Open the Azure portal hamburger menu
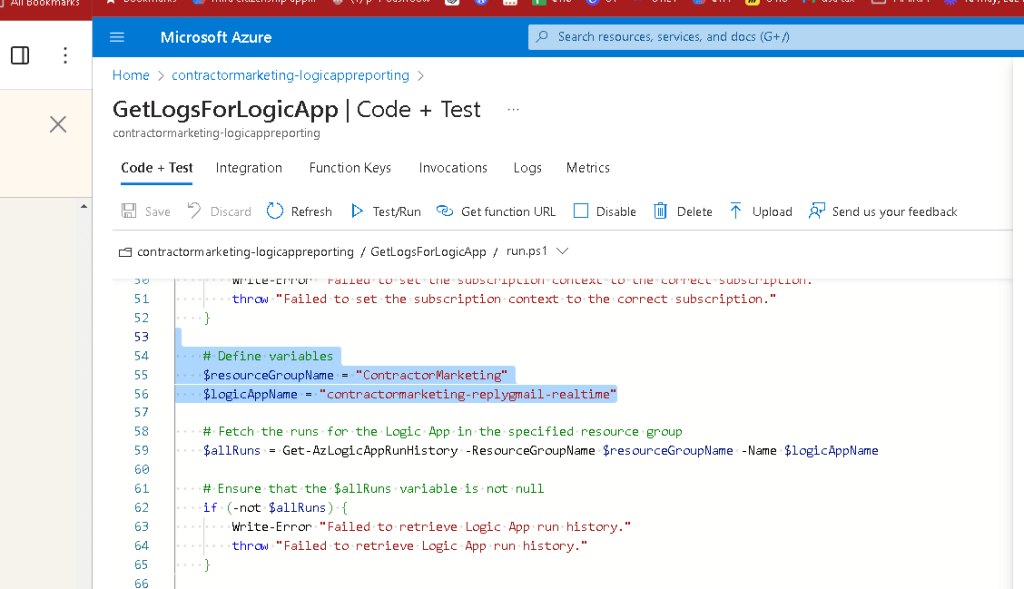This screenshot has height=589, width=1024. [x=117, y=37]
